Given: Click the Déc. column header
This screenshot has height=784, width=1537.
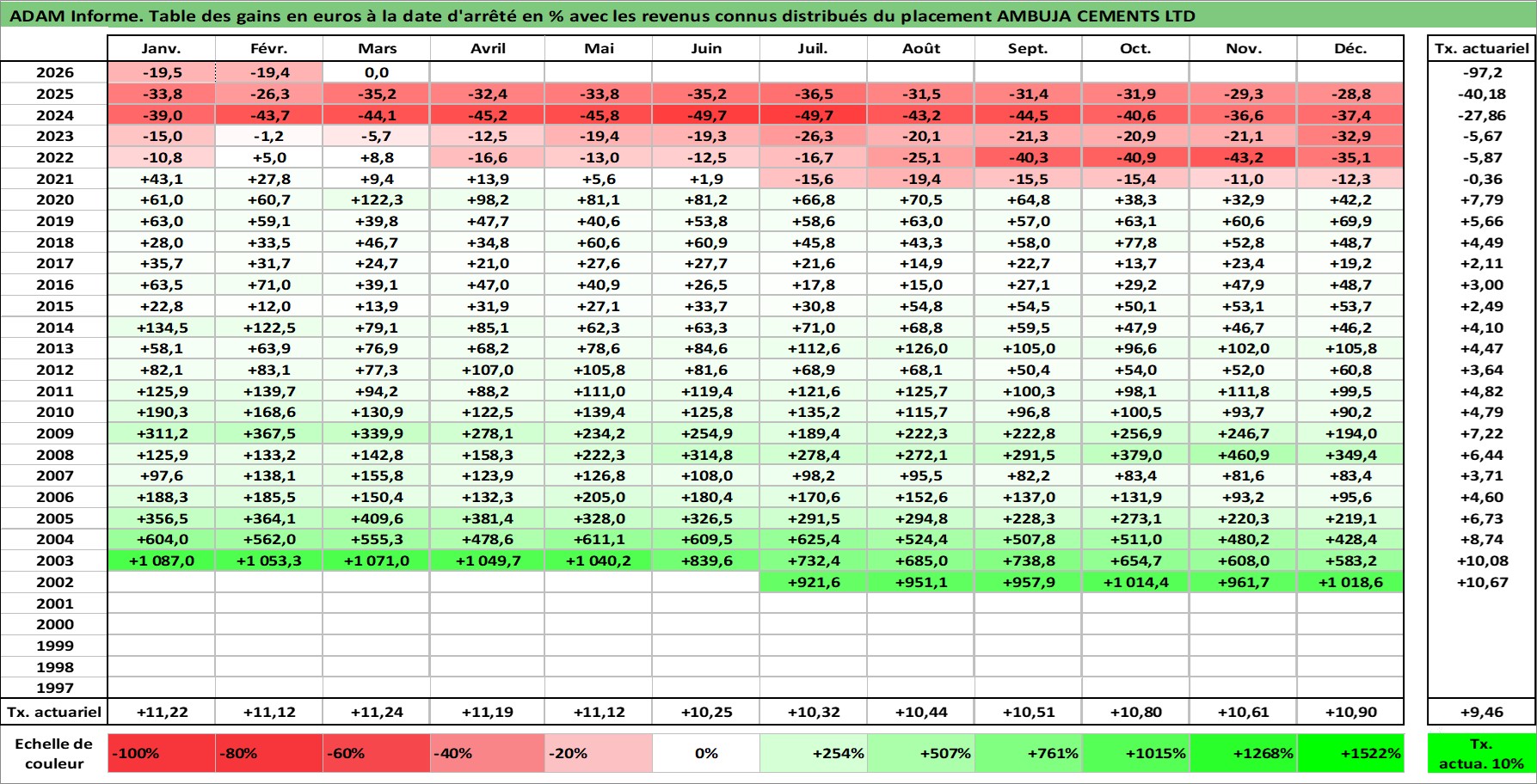Looking at the screenshot, I should tap(1350, 48).
